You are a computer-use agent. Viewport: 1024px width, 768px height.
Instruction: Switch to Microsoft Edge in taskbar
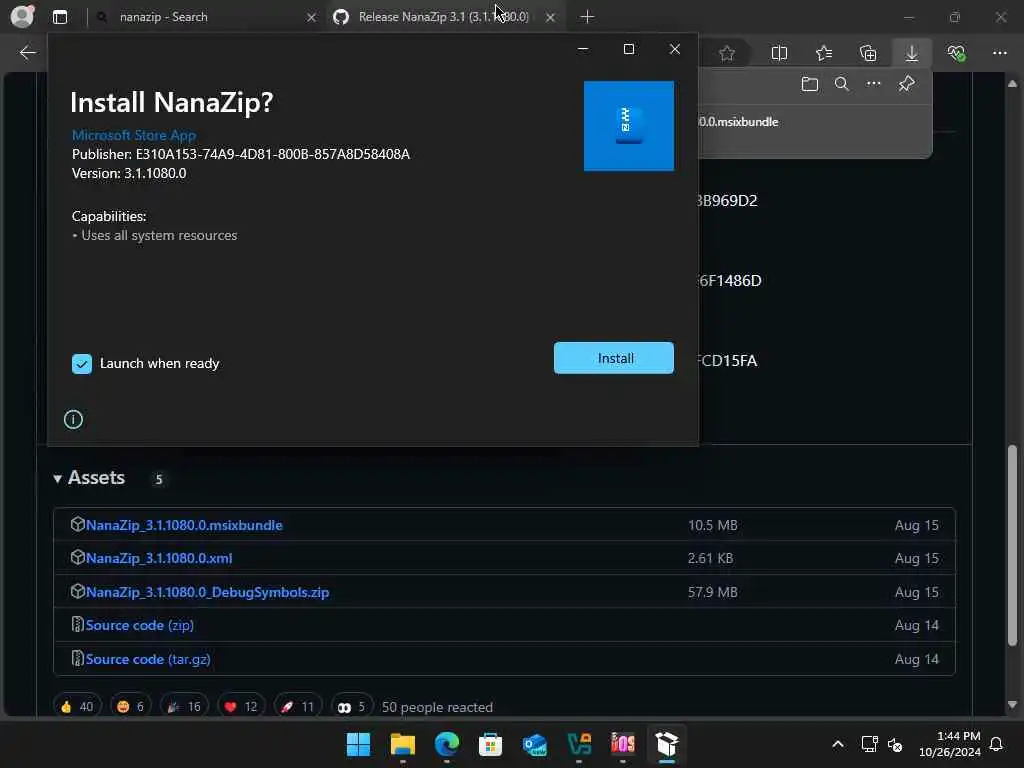(447, 744)
